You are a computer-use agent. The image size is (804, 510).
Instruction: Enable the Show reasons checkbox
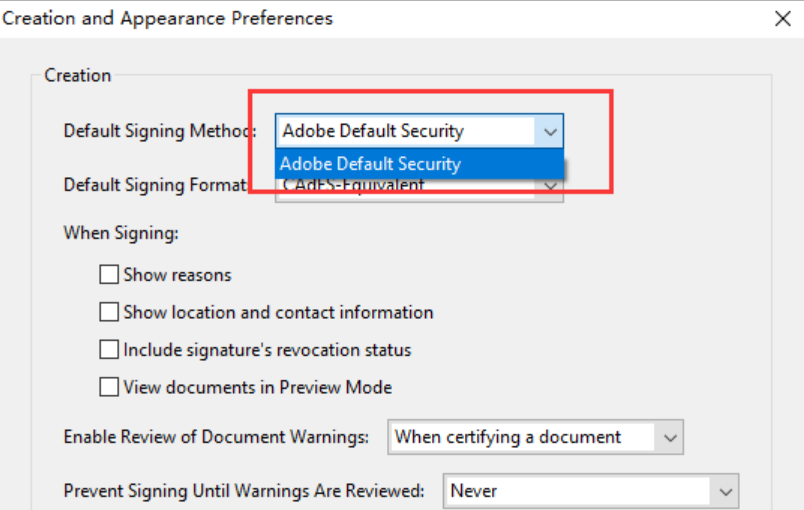tap(109, 275)
